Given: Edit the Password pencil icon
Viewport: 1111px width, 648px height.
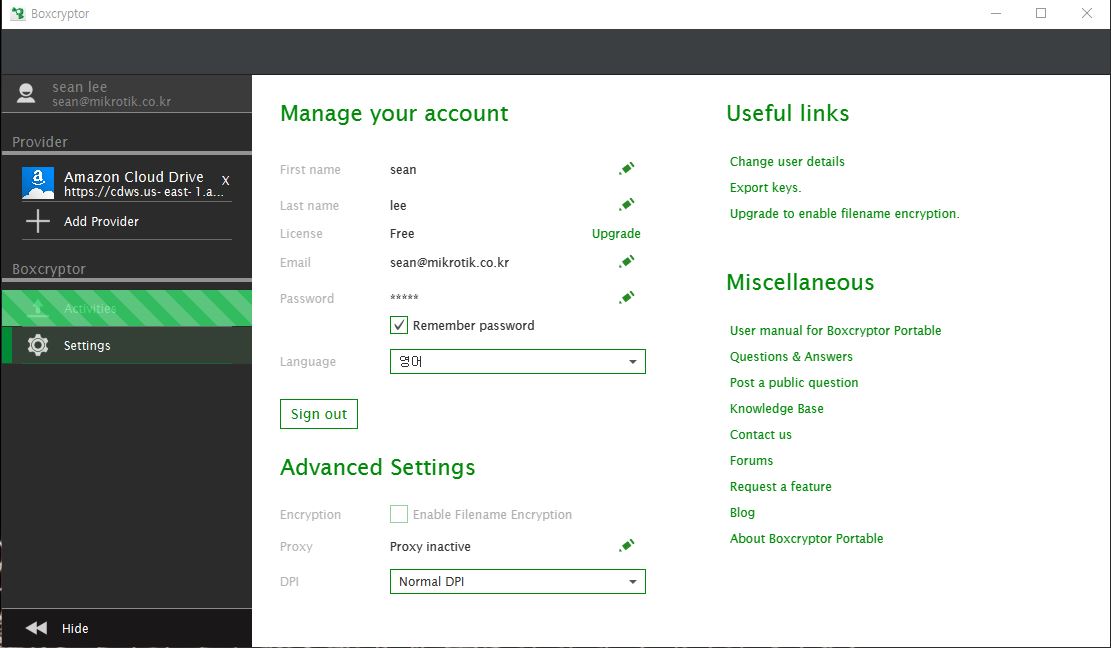Looking at the screenshot, I should pyautogui.click(x=626, y=297).
